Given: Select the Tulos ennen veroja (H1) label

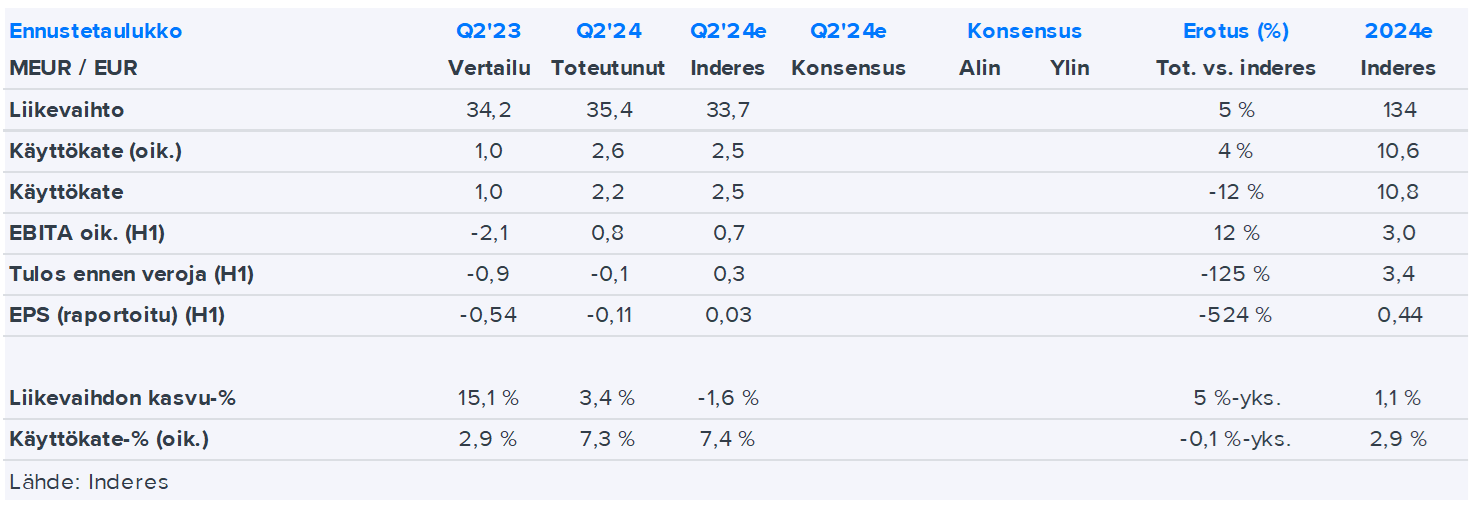Looking at the screenshot, I should [x=131, y=275].
